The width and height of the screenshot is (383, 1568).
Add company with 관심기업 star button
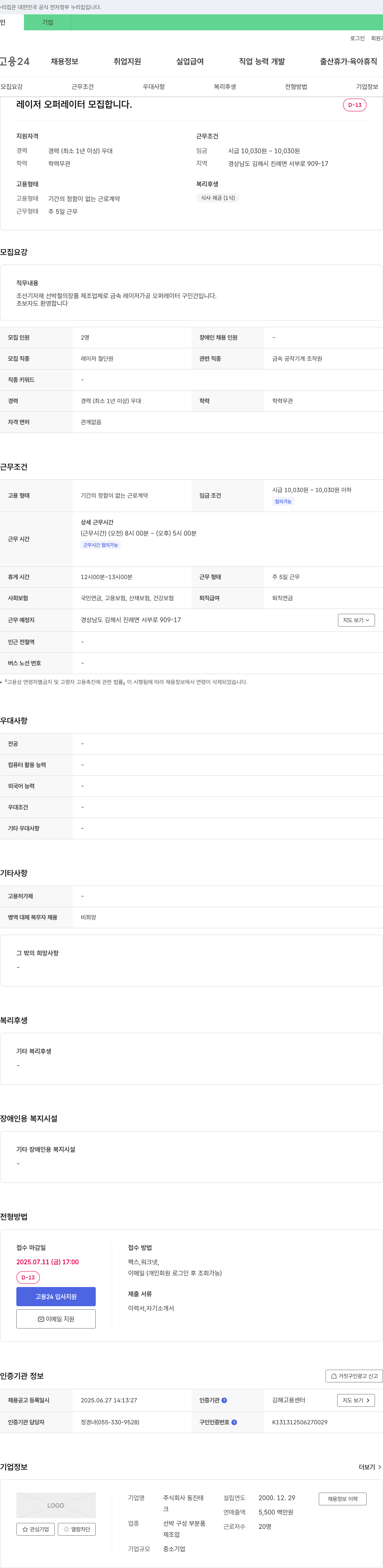tap(36, 1529)
